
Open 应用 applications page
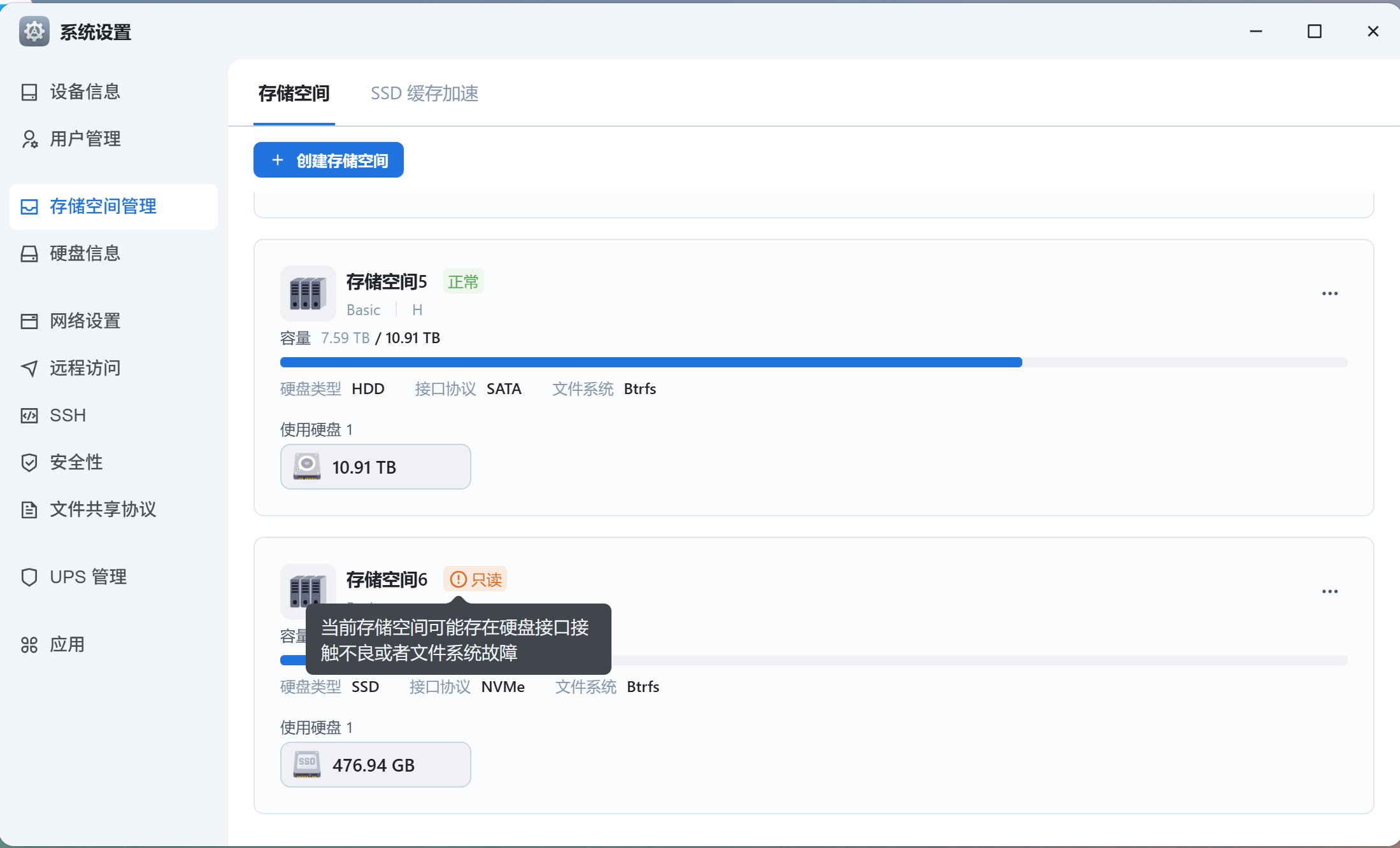113,644
